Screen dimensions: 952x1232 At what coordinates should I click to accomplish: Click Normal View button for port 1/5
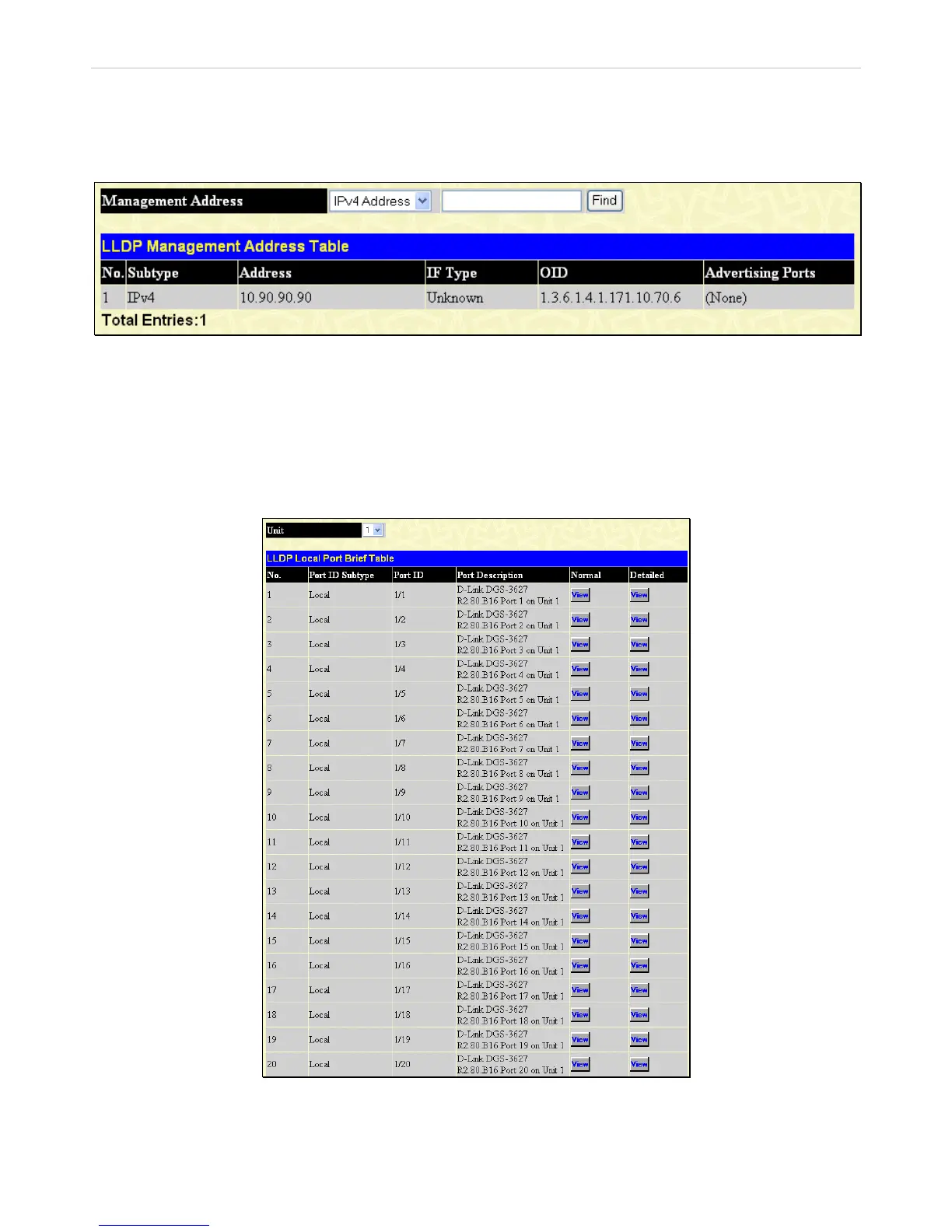coord(580,694)
